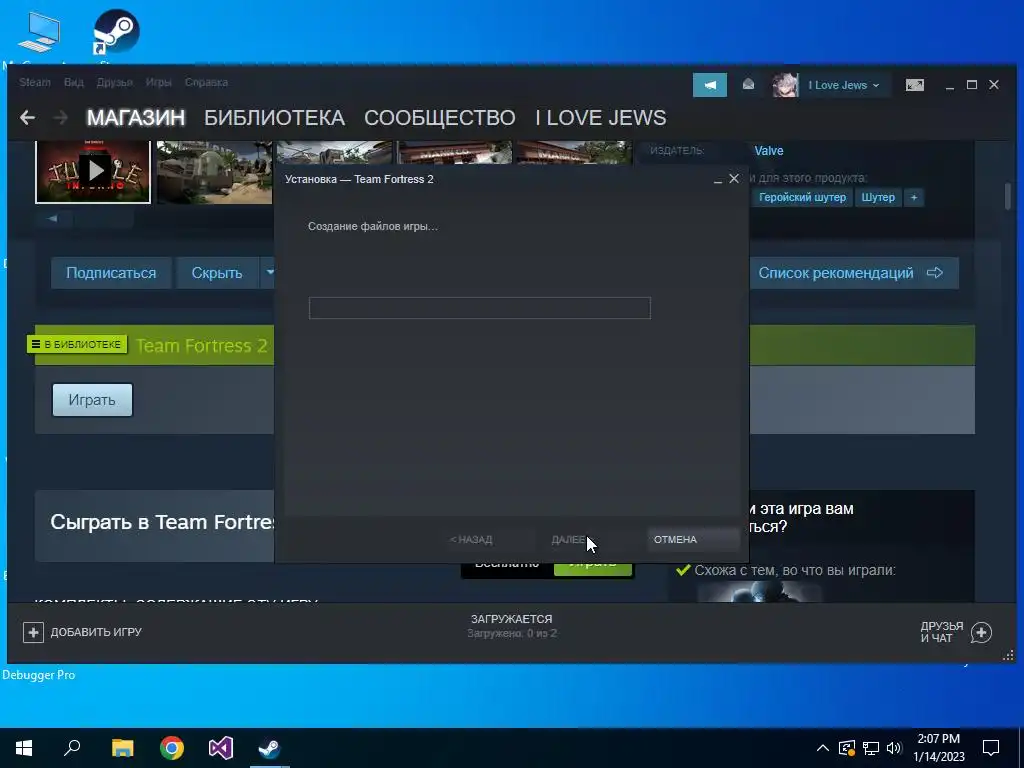
Task: Open the I LOVE JEWS profile tab
Action: click(x=601, y=118)
